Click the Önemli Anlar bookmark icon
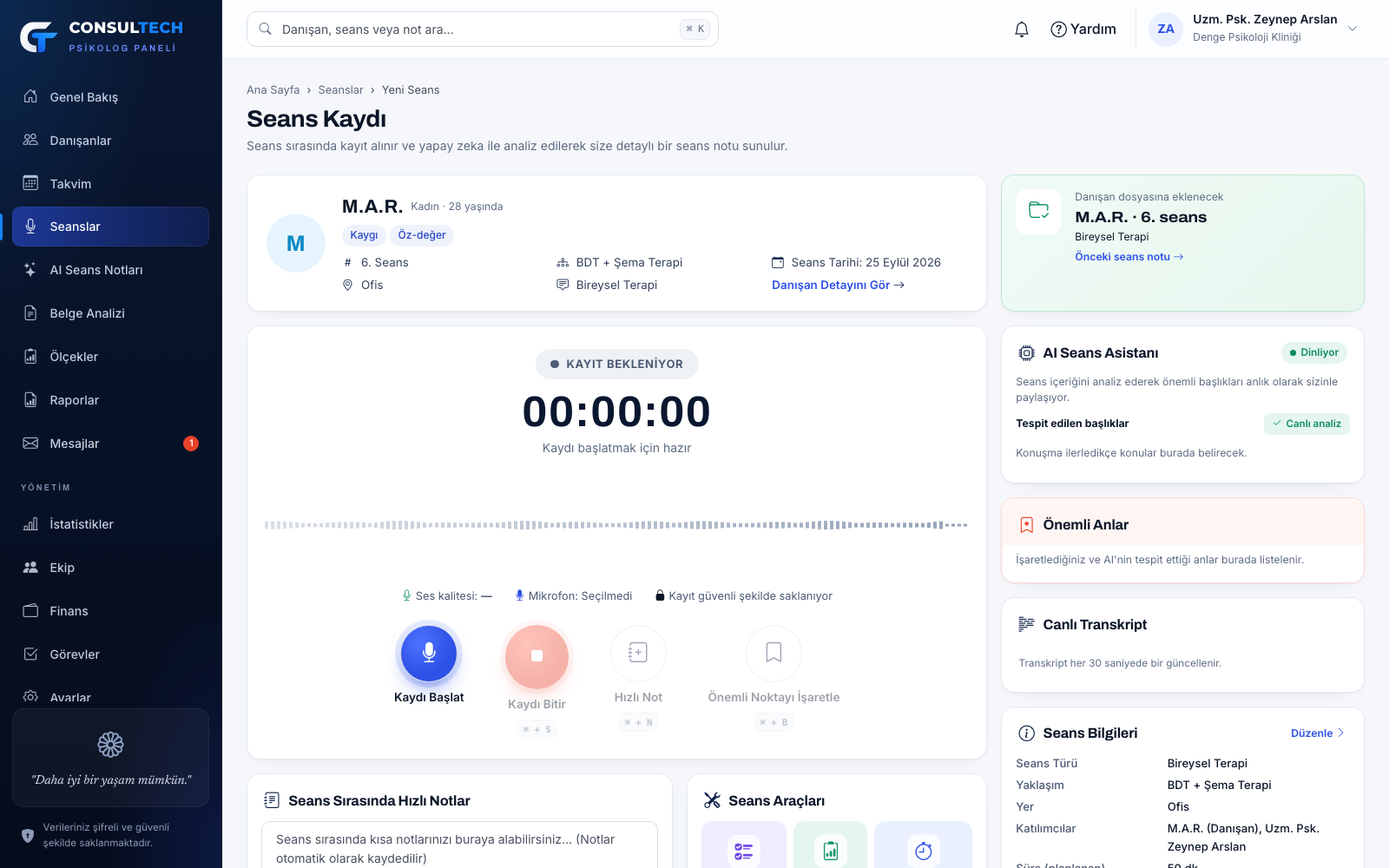This screenshot has width=1389, height=868. coord(1026,525)
